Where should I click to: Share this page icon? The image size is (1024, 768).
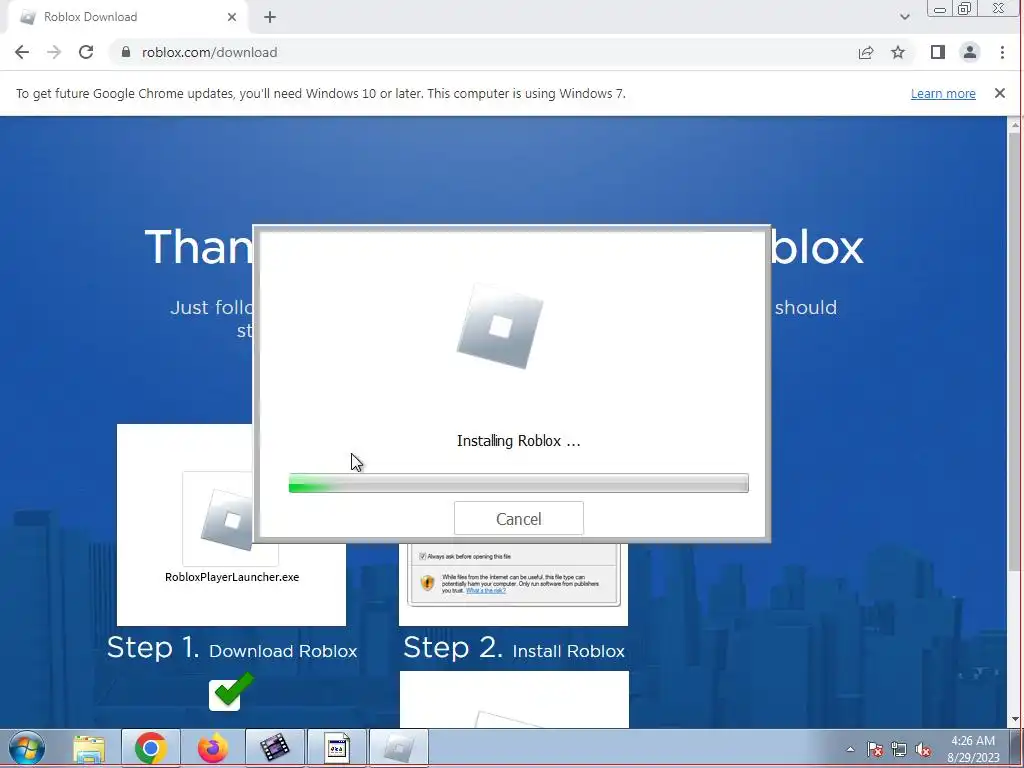click(x=866, y=52)
